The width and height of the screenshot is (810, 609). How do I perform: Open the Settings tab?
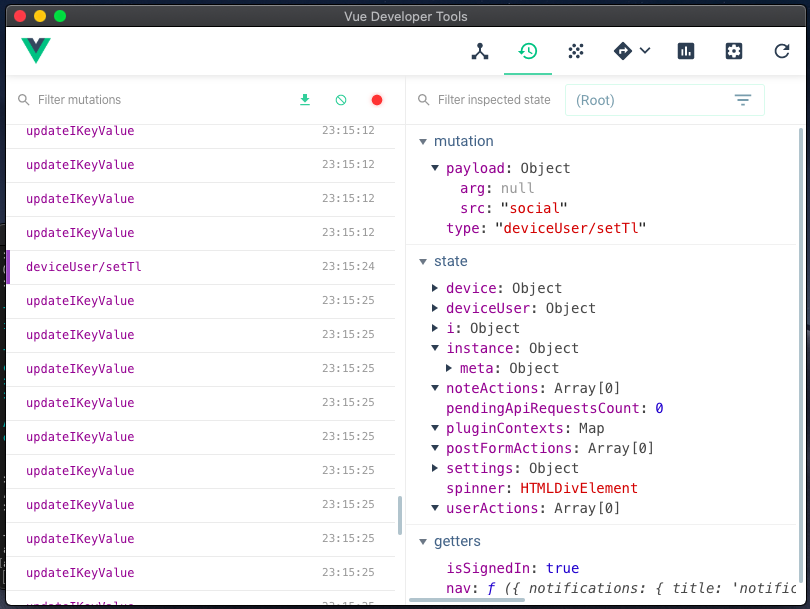[734, 51]
